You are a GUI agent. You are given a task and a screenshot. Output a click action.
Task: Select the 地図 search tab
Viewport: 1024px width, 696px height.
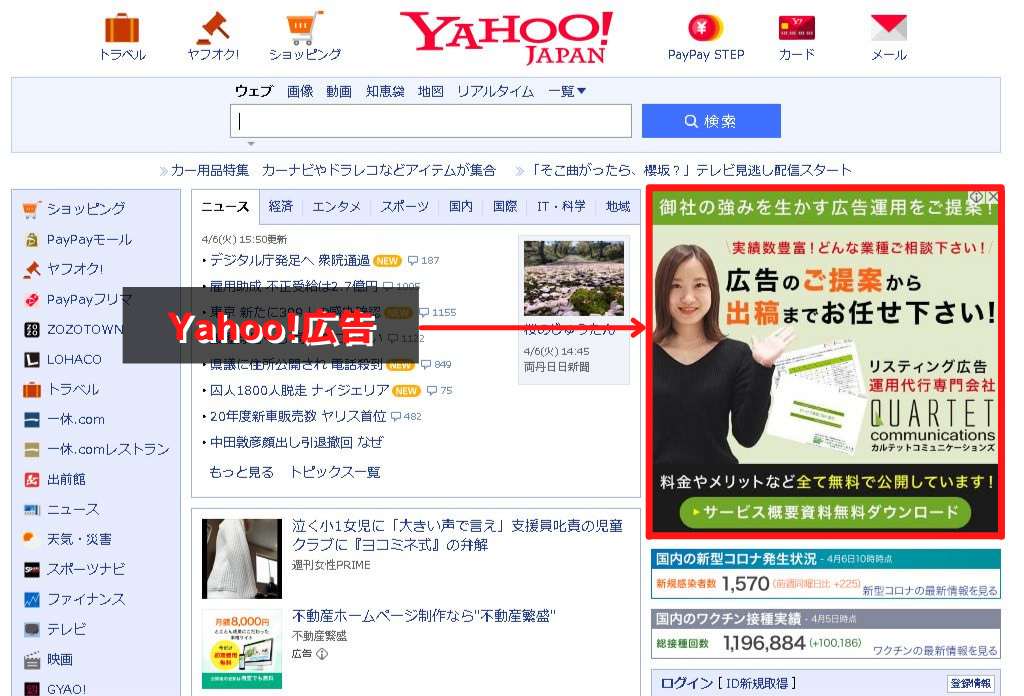click(x=430, y=91)
